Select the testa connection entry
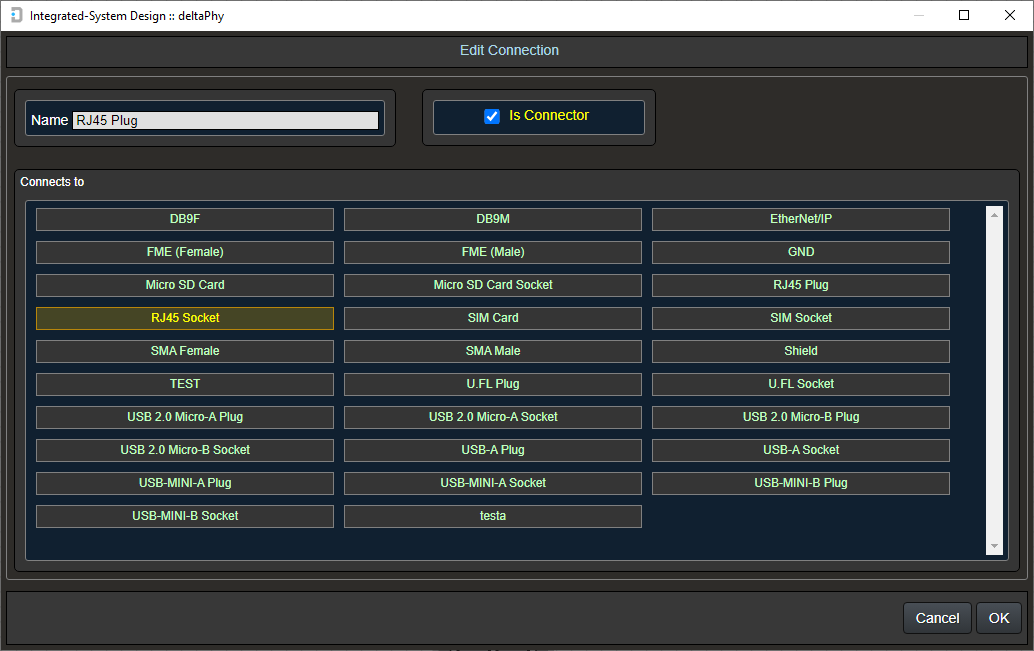 (492, 516)
